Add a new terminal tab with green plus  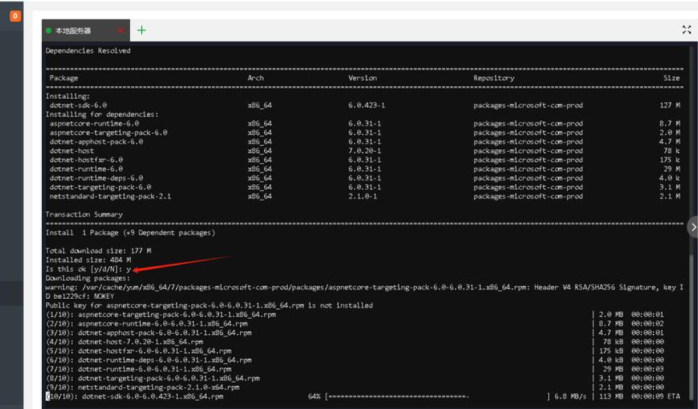coord(141,30)
